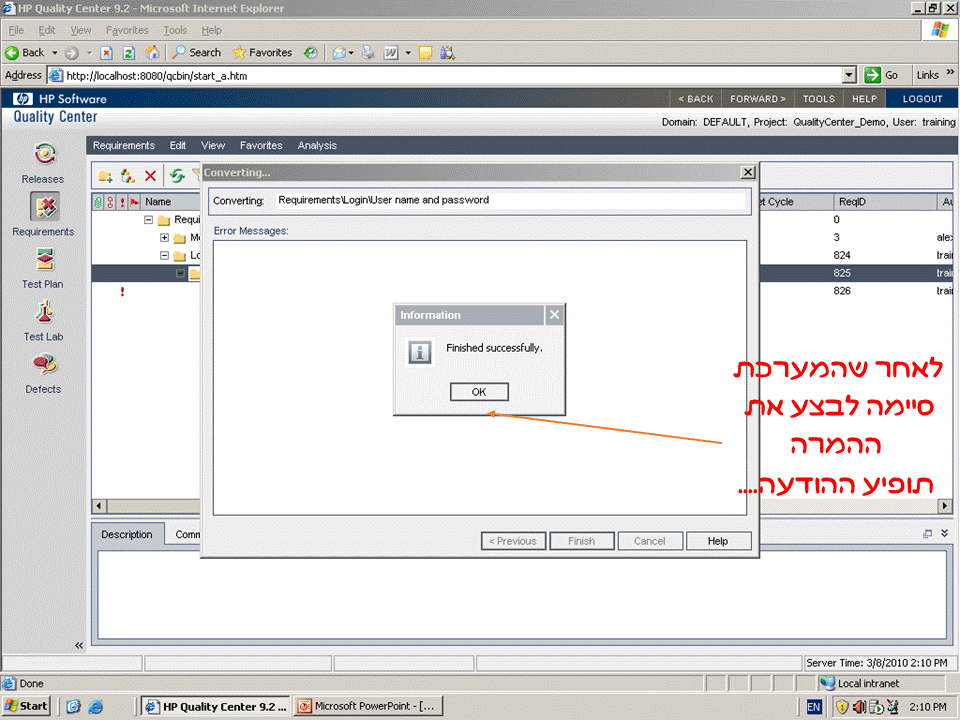Image resolution: width=960 pixels, height=720 pixels.
Task: Click the volume icon in system tray
Action: [859, 707]
